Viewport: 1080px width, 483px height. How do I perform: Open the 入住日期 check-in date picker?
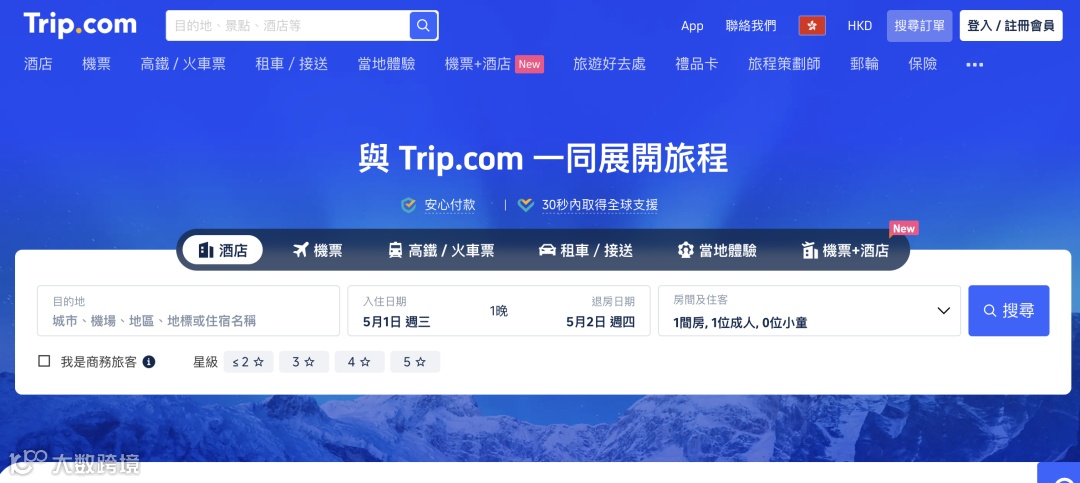click(x=397, y=311)
